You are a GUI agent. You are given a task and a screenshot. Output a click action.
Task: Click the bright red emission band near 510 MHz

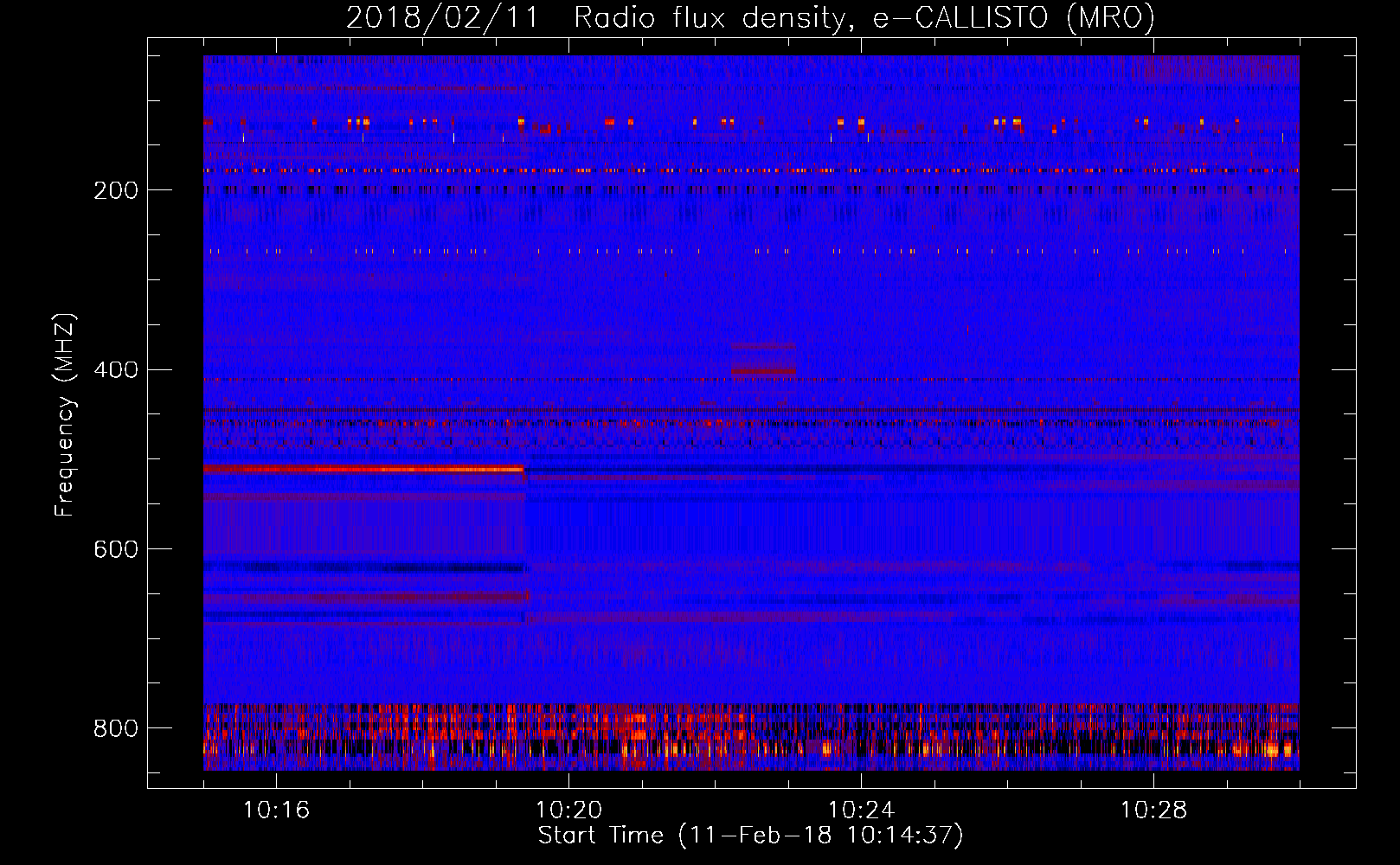click(364, 469)
